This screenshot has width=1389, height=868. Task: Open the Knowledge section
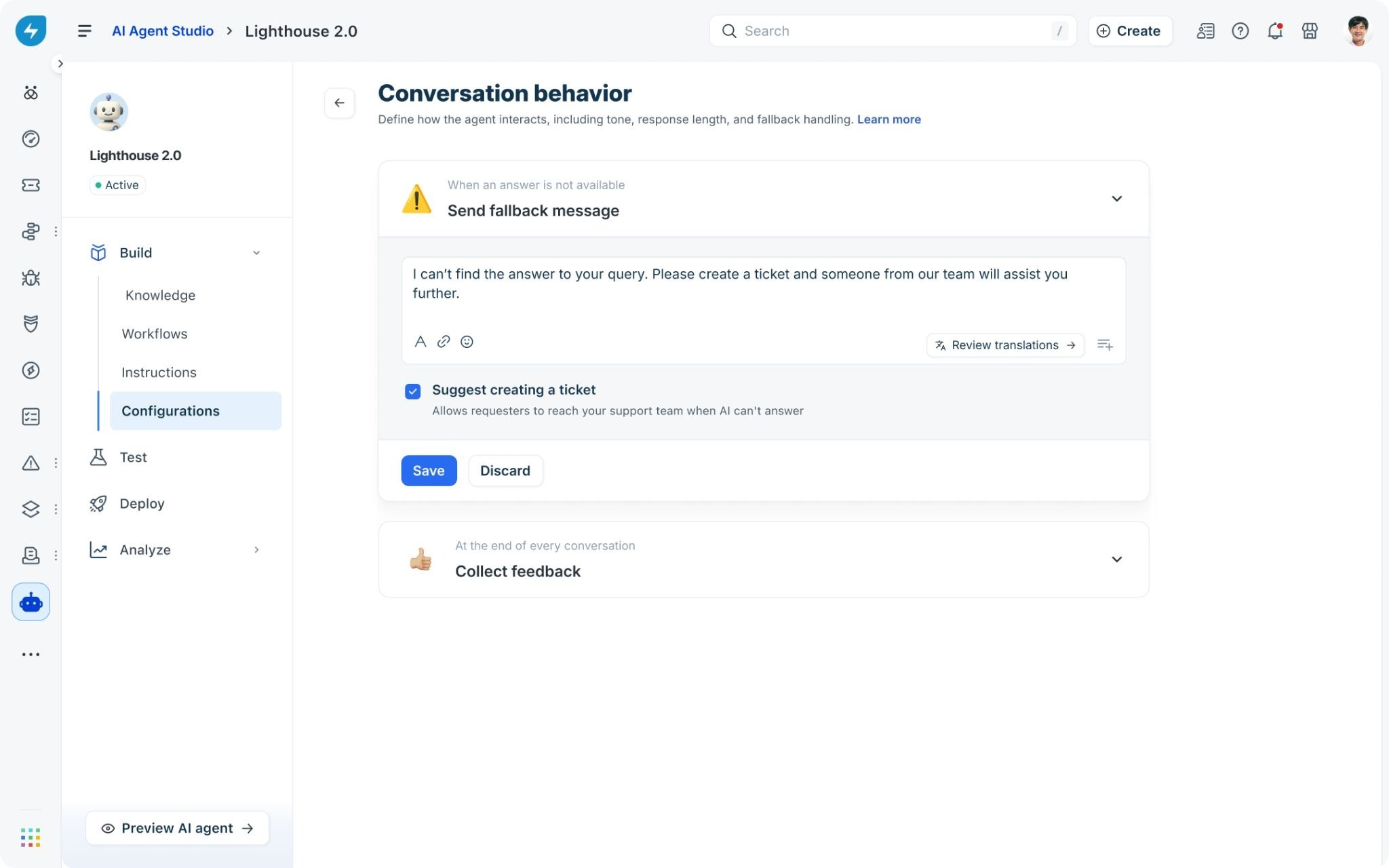click(x=160, y=296)
